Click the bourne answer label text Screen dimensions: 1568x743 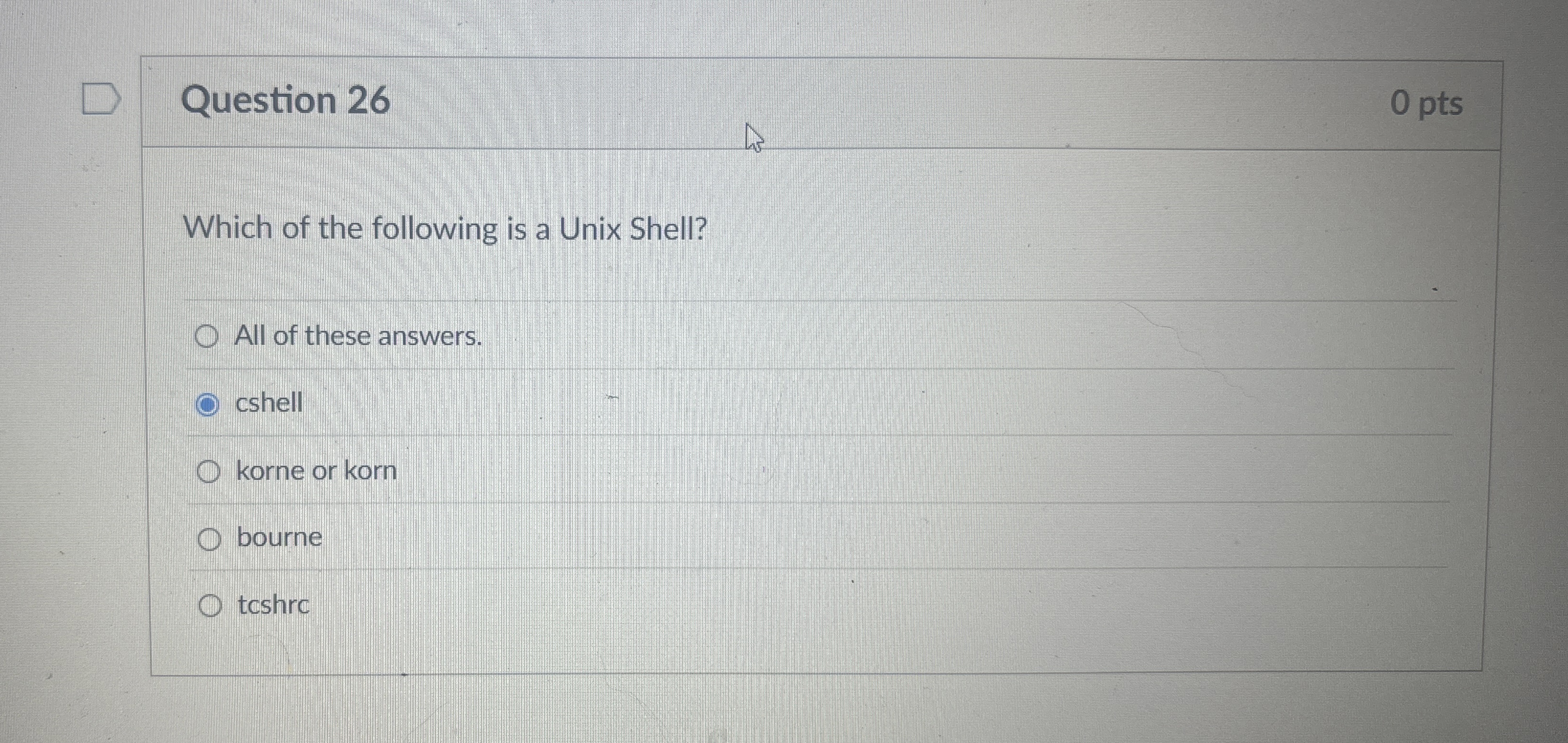280,537
